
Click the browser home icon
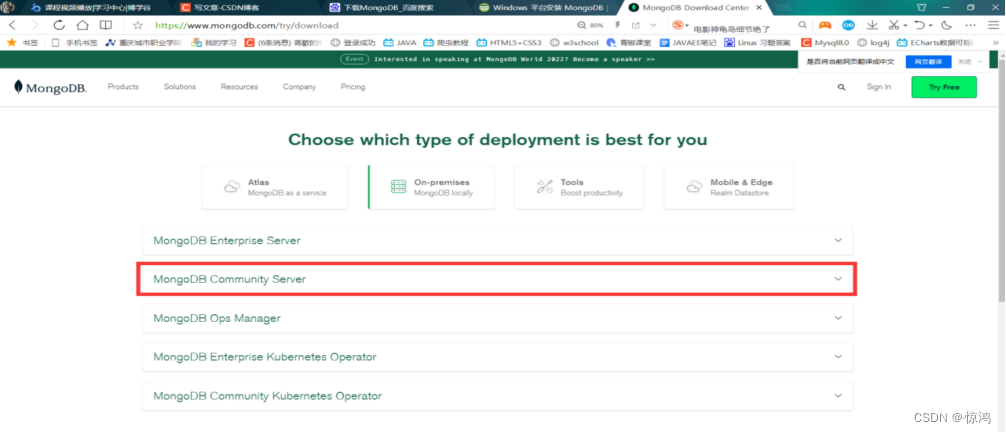(x=81, y=25)
